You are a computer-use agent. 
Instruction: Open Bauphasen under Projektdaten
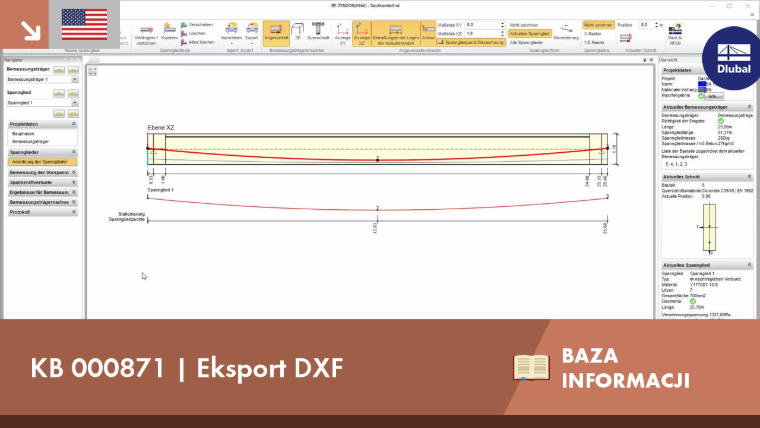[23, 133]
